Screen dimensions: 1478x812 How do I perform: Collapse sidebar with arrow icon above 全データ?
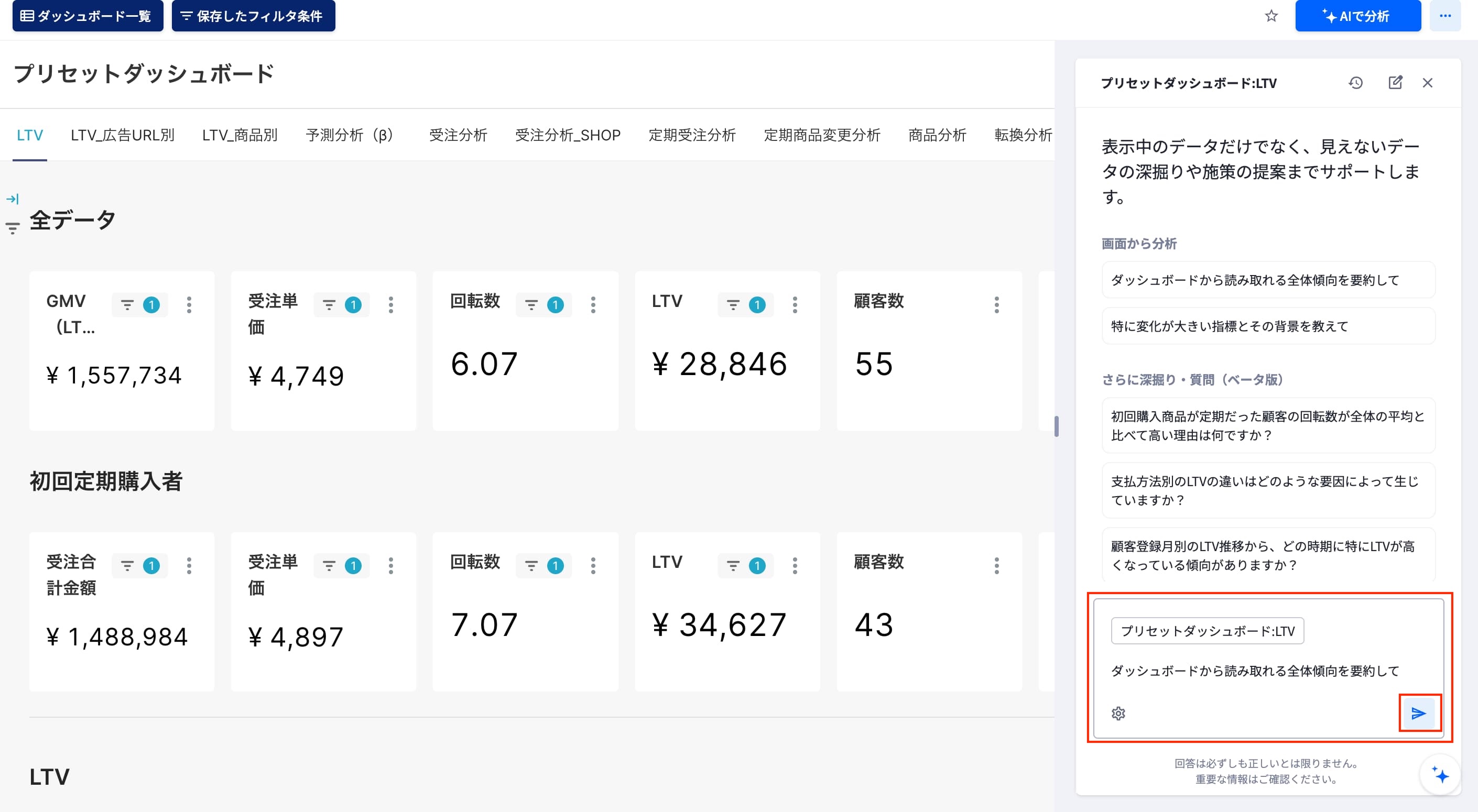[x=13, y=199]
